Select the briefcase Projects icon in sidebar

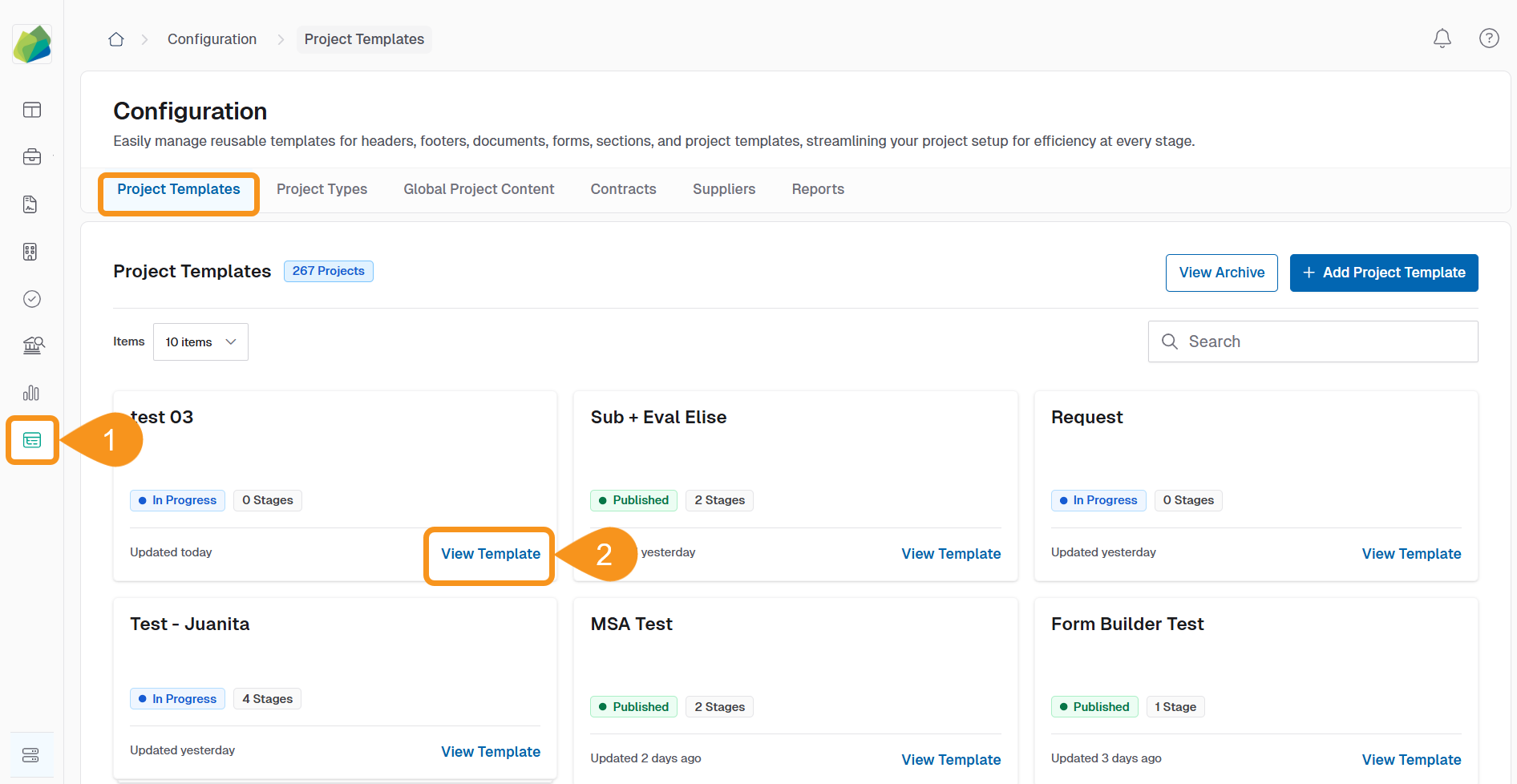coord(31,157)
